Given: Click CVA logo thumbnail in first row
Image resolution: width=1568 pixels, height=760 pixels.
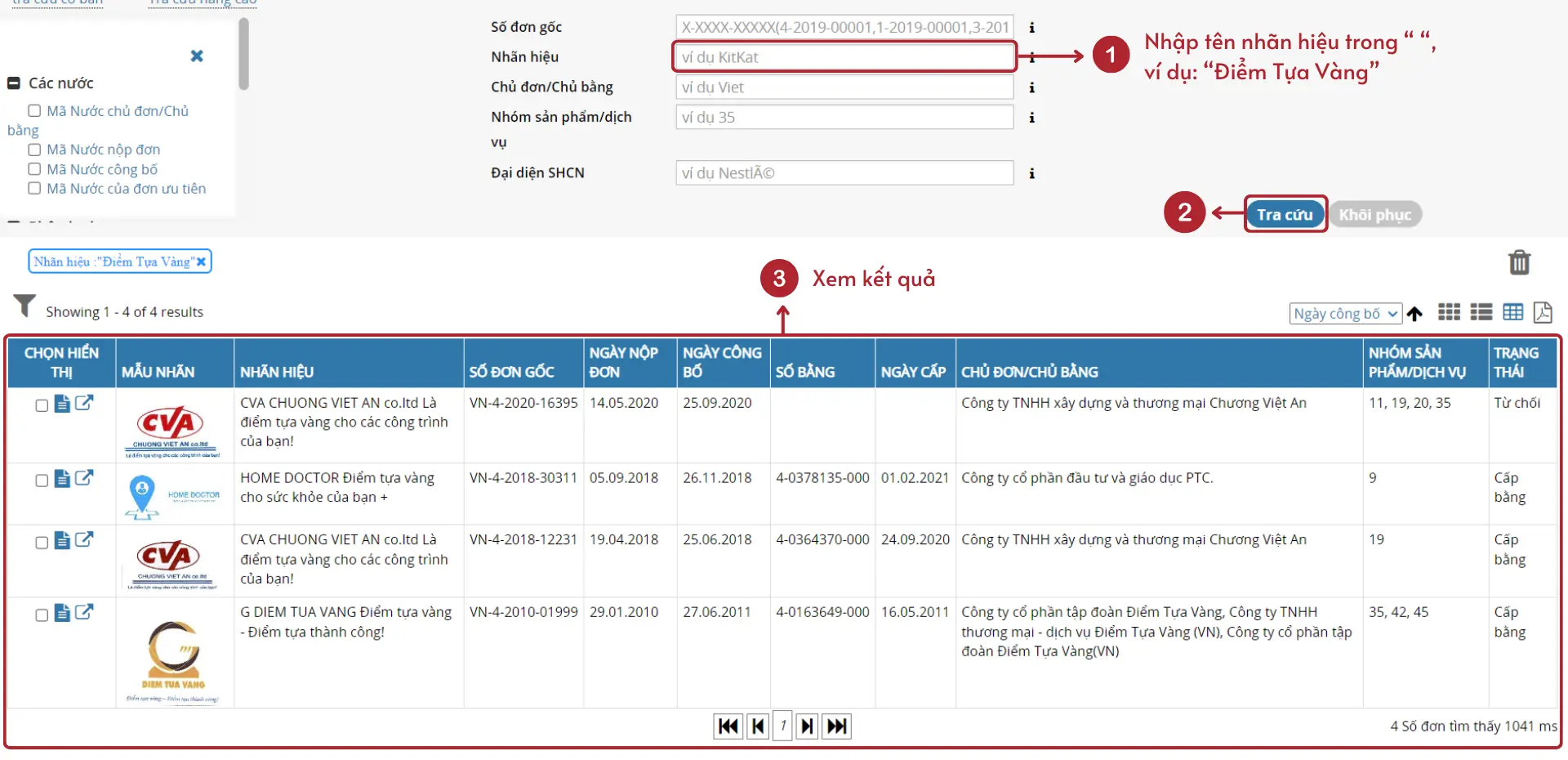Looking at the screenshot, I should (x=171, y=431).
